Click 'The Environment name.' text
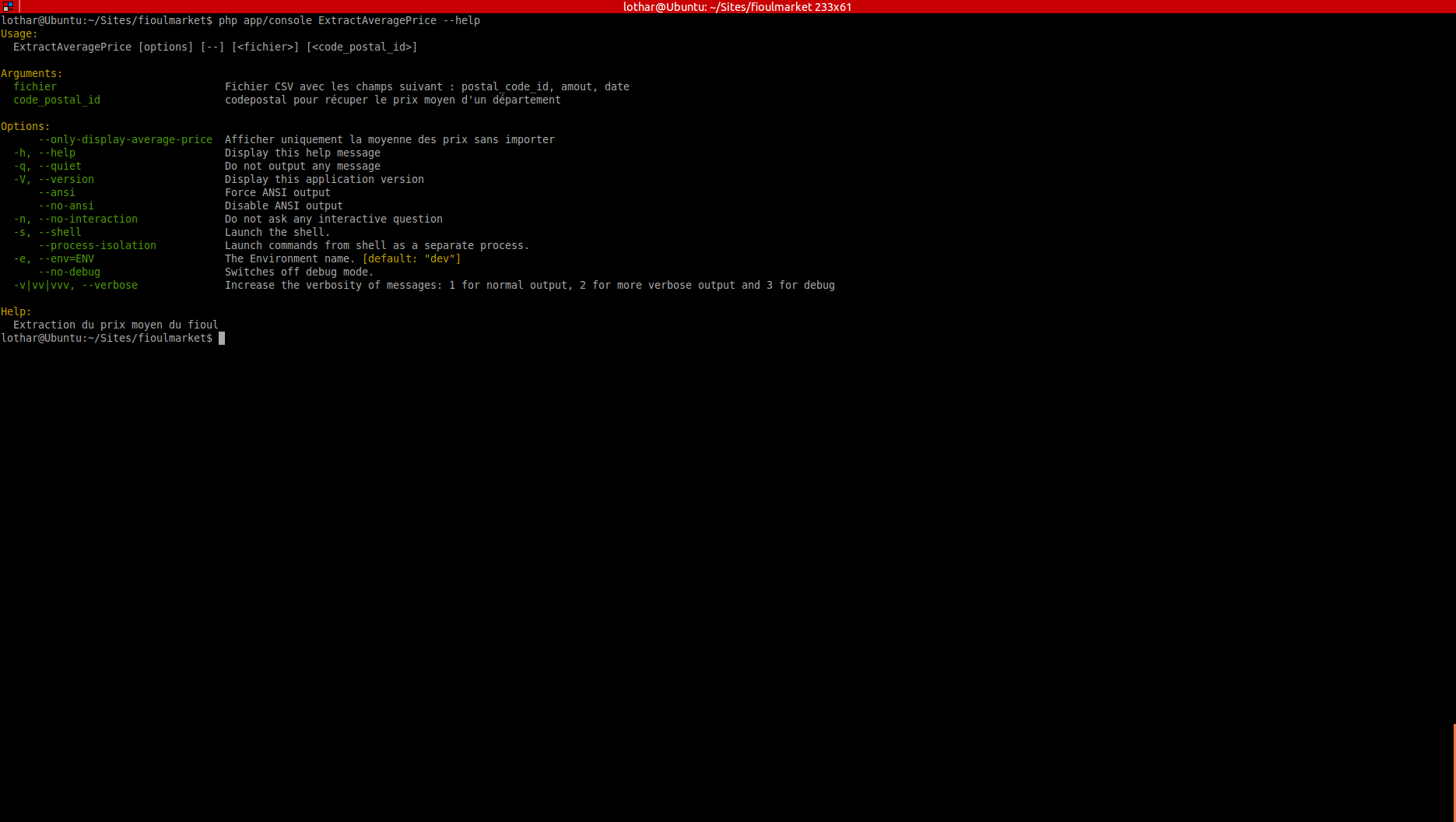The height and width of the screenshot is (822, 1456). [x=290, y=258]
